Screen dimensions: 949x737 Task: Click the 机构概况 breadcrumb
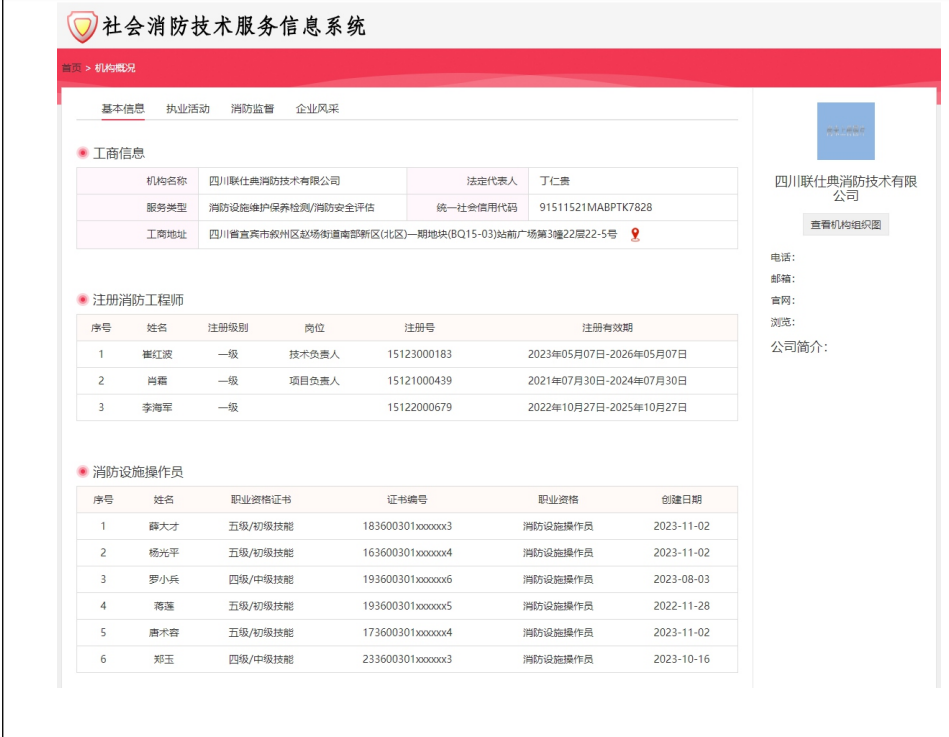115,68
